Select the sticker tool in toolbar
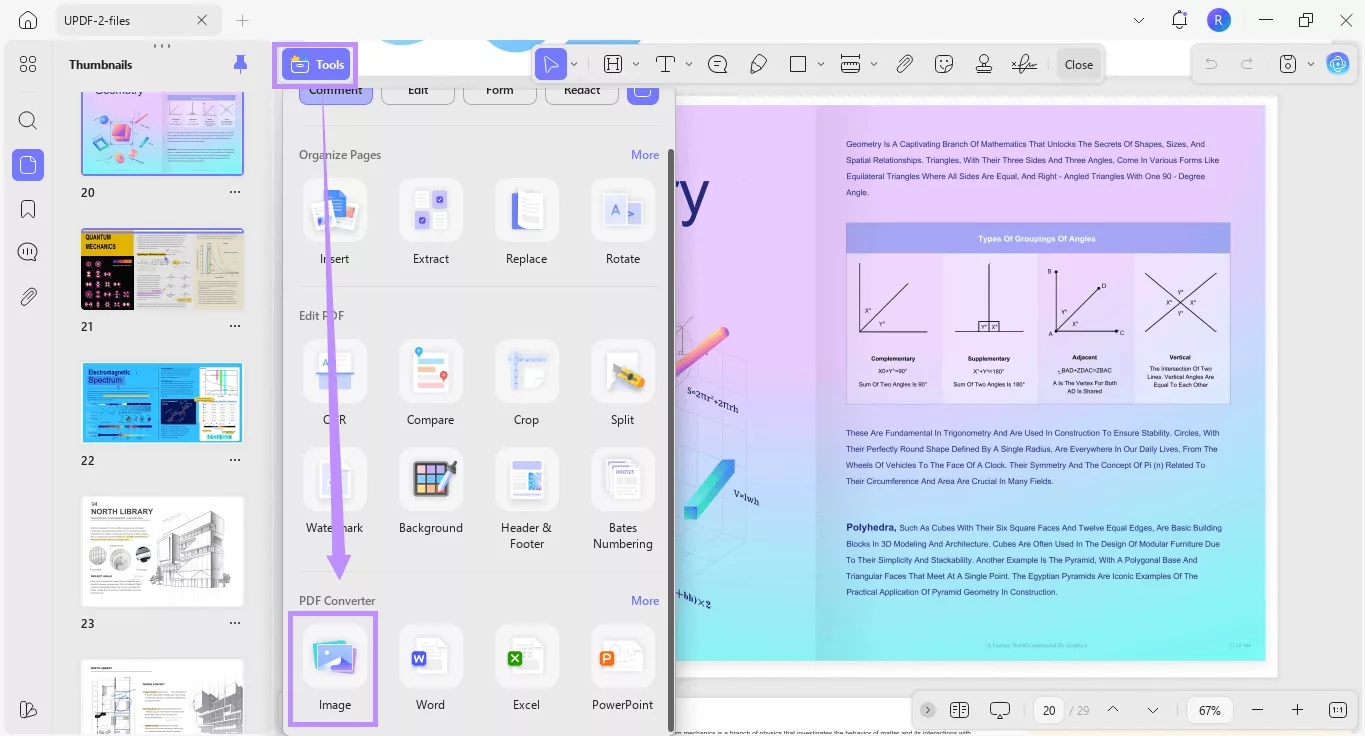 [944, 64]
